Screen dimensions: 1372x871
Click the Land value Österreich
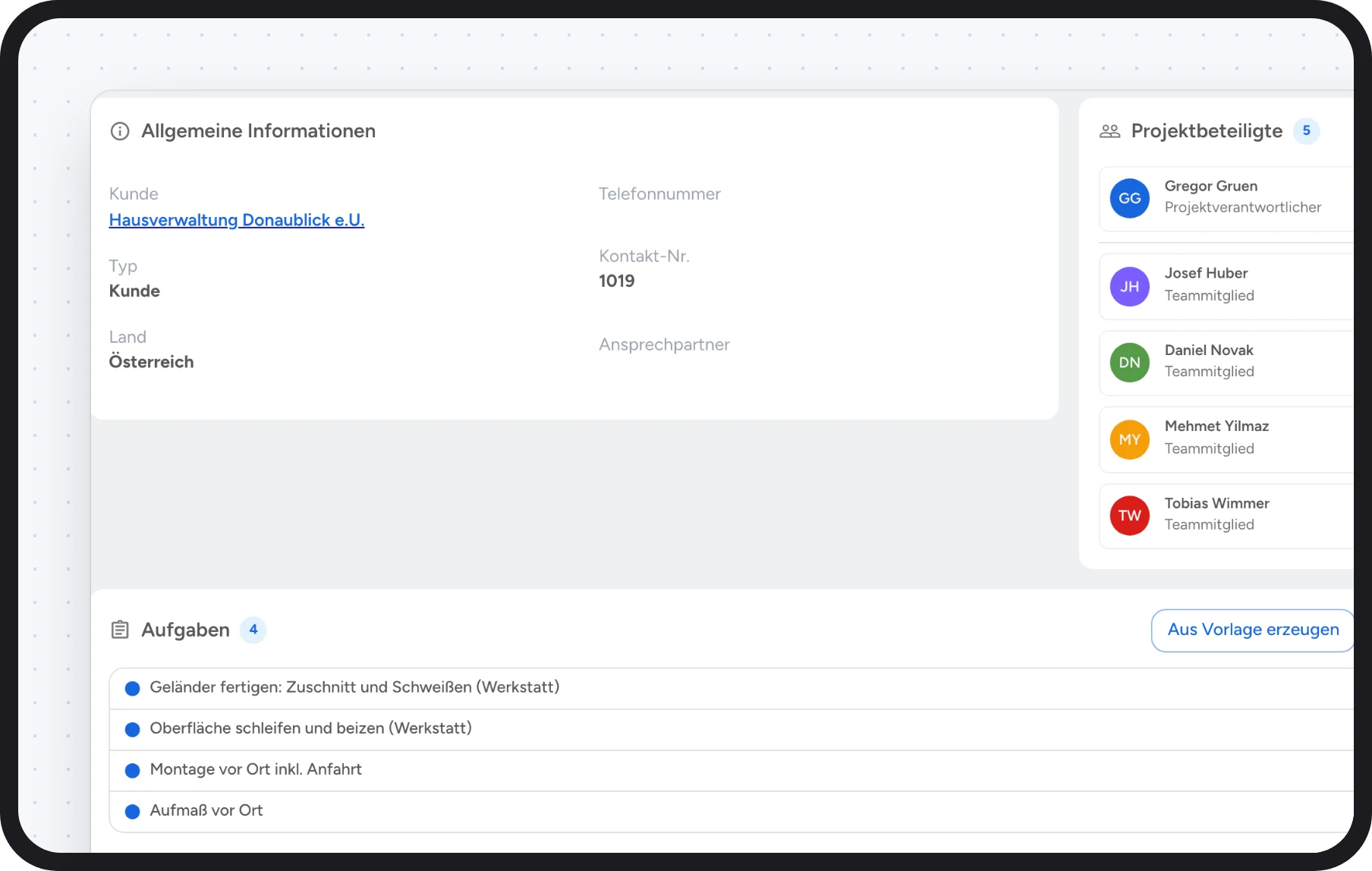(x=151, y=362)
